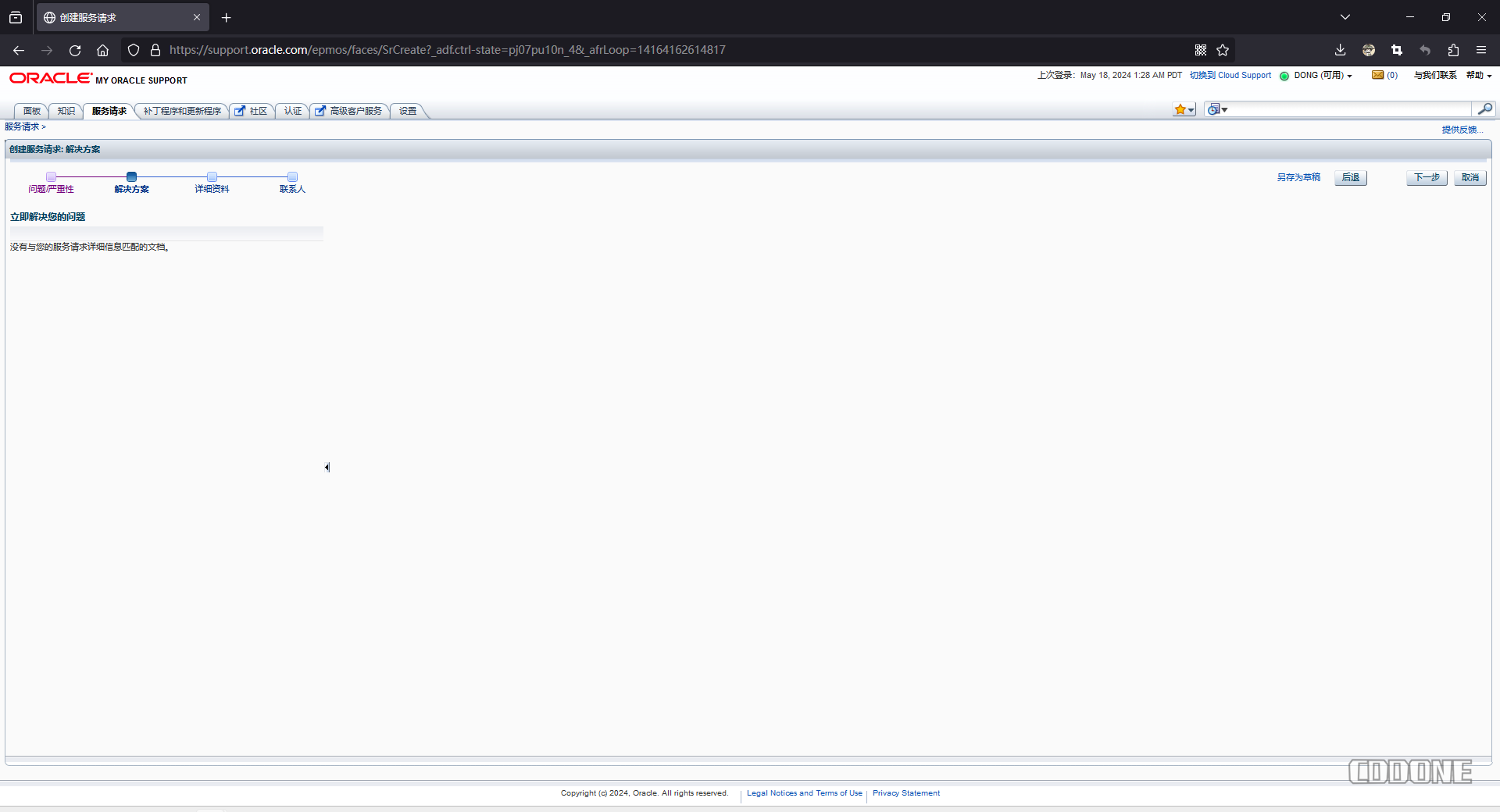Screen dimensions: 1500x812
Task: Reload the page with browser refresh
Action: coord(75,50)
